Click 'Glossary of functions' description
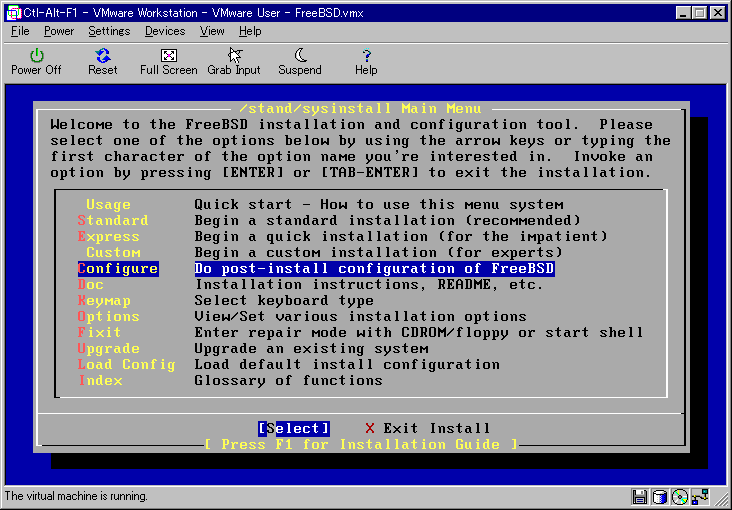Viewport: 732px width, 510px height. click(x=289, y=381)
